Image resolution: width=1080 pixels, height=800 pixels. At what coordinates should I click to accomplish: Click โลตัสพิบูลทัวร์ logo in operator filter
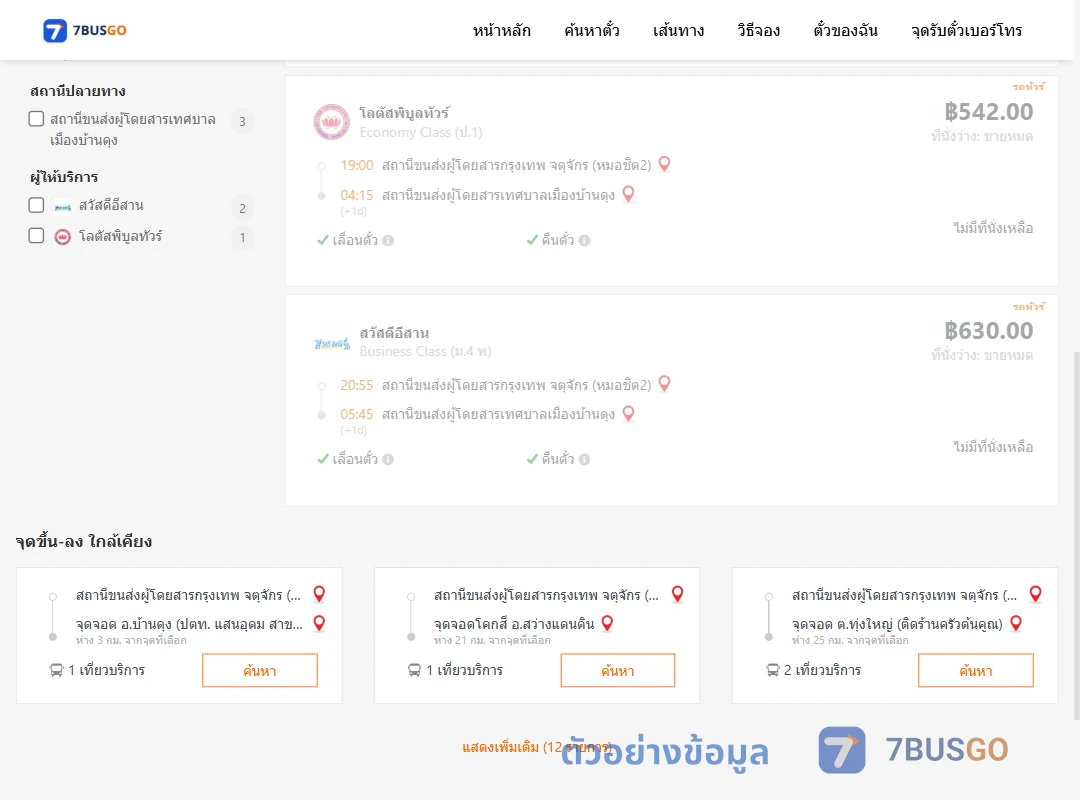pyautogui.click(x=63, y=237)
